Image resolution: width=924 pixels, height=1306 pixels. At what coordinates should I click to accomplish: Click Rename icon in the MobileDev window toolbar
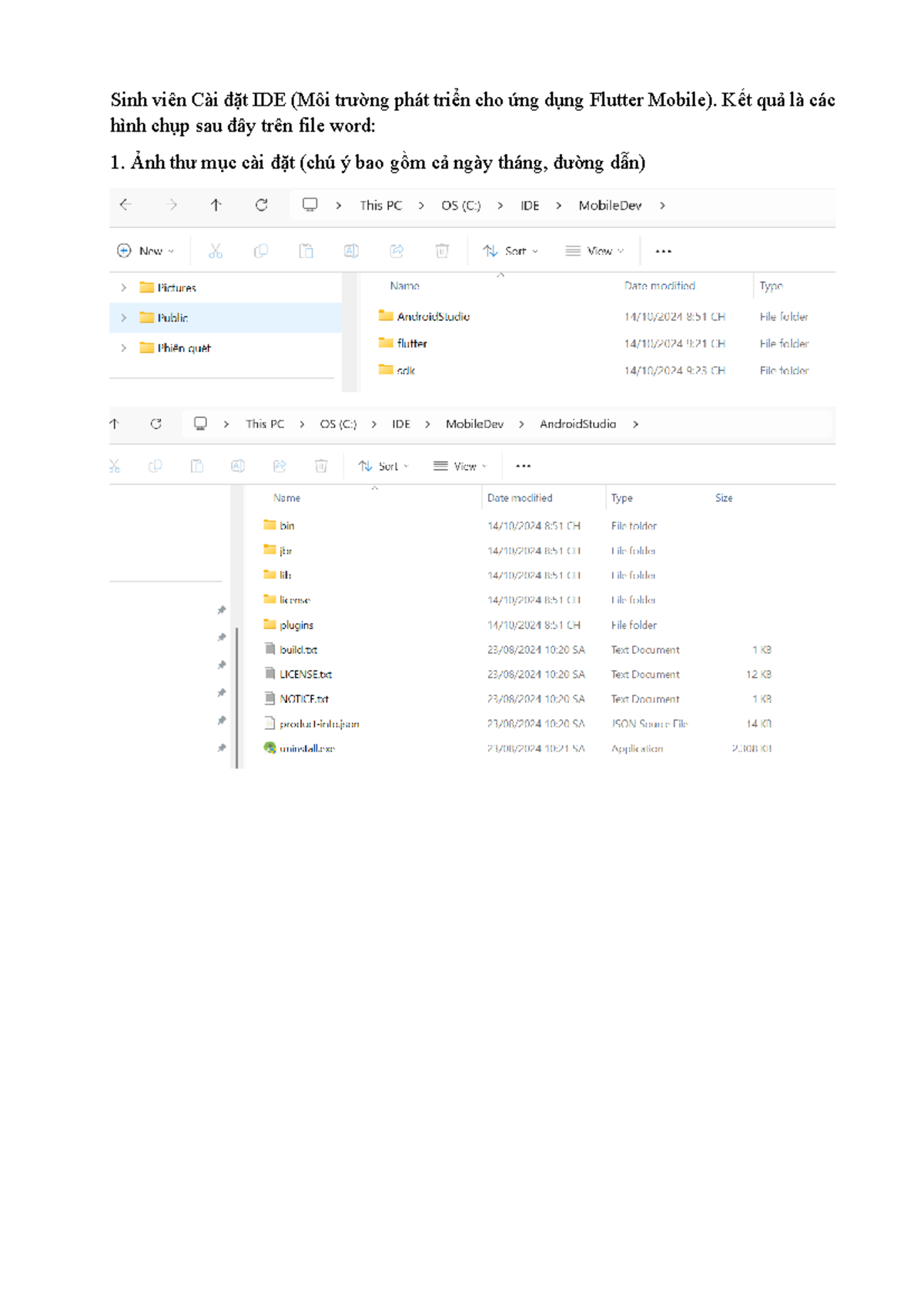(351, 251)
